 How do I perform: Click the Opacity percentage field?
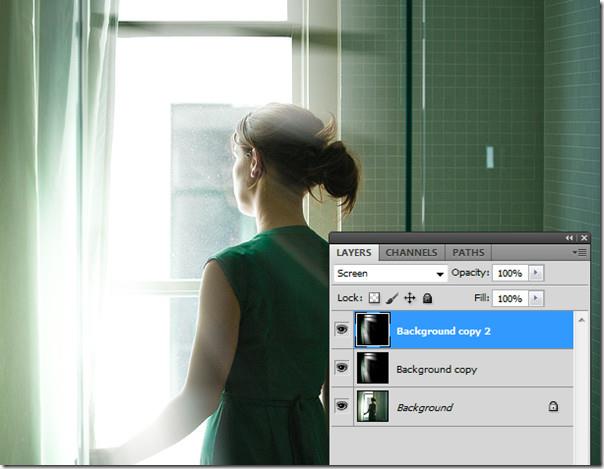[508, 273]
